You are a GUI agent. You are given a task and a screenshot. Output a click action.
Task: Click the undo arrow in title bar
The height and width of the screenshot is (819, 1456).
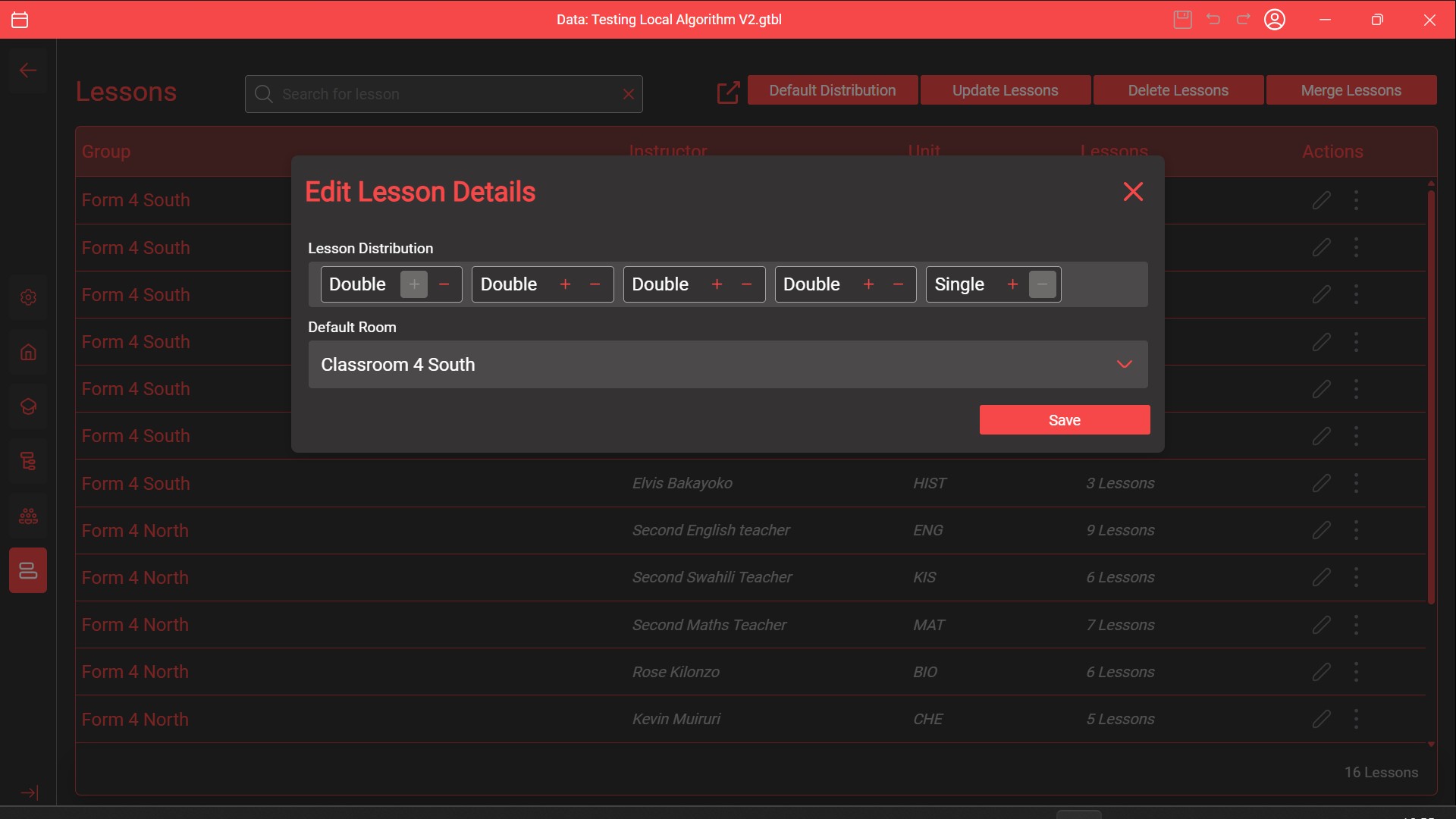click(x=1213, y=20)
